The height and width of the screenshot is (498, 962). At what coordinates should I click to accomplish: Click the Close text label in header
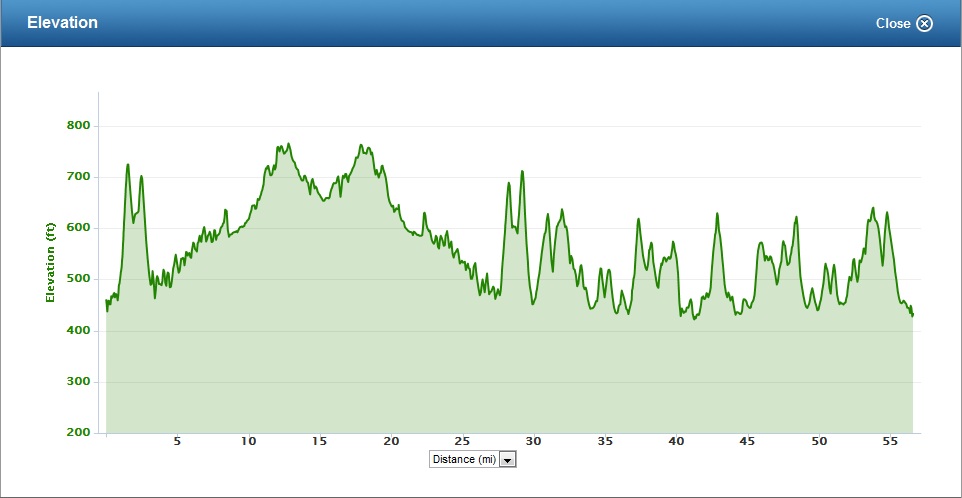893,23
